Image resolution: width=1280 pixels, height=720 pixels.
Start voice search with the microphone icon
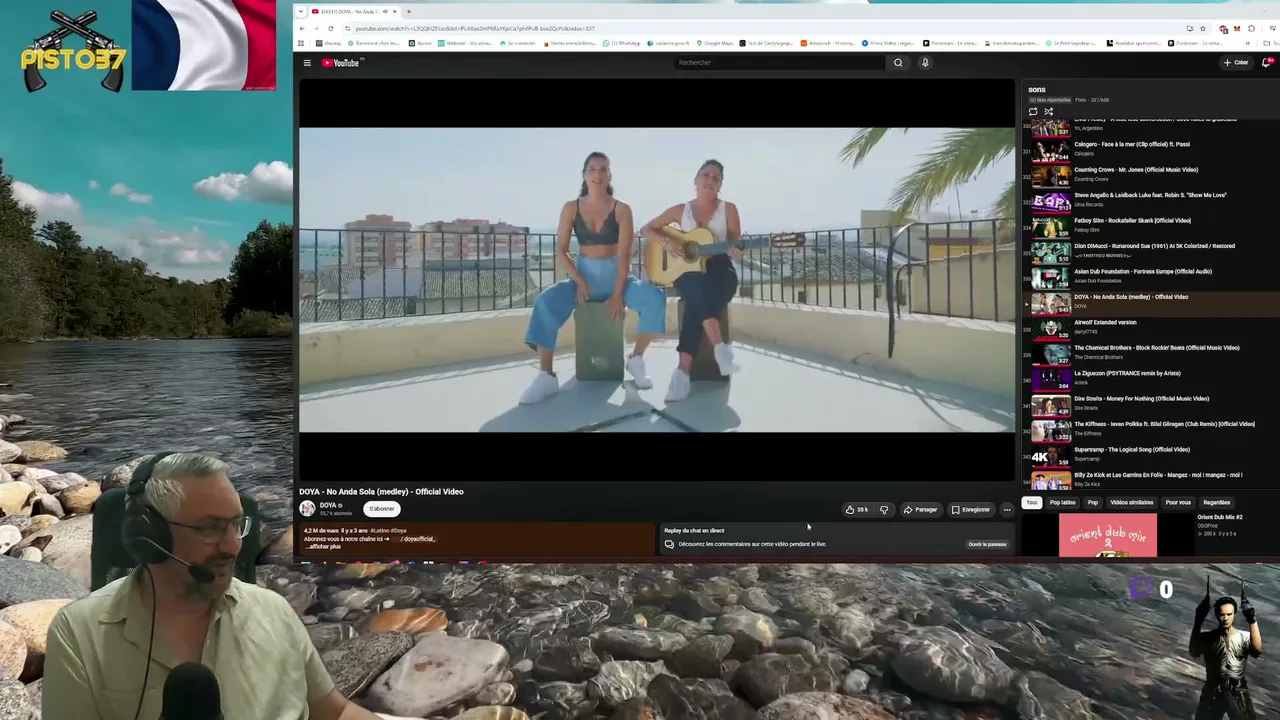[x=925, y=63]
